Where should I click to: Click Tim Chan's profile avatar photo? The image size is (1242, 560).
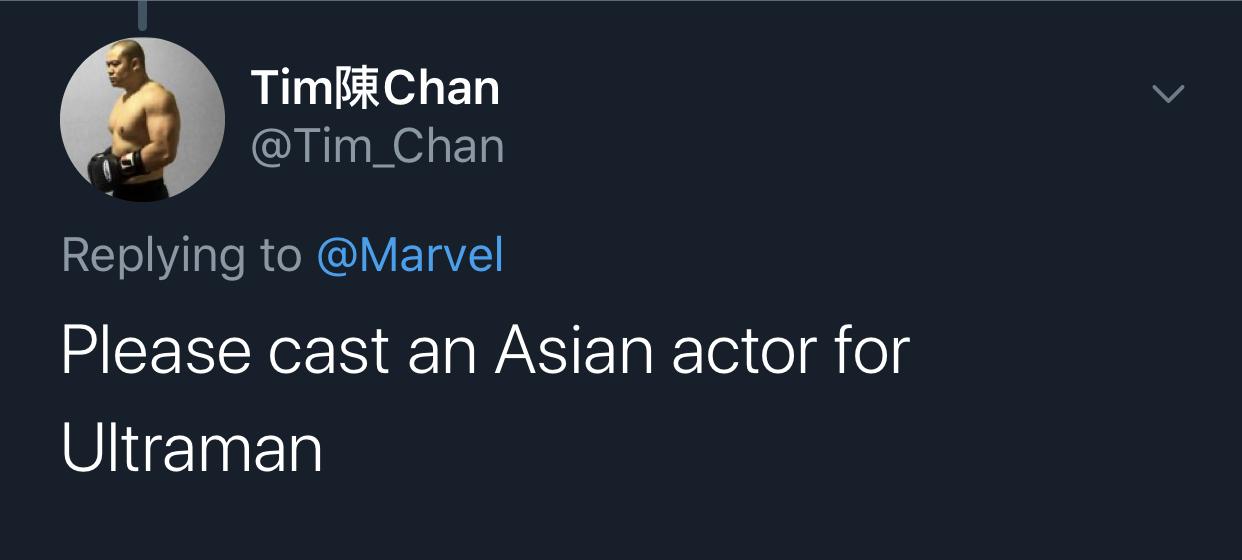click(x=142, y=120)
